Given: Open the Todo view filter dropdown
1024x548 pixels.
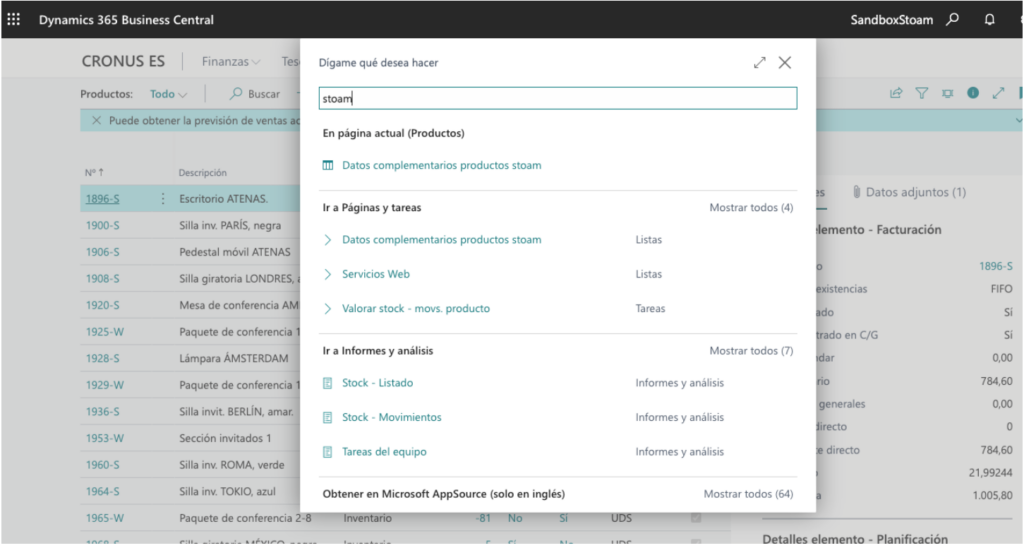Looking at the screenshot, I should pyautogui.click(x=168, y=94).
